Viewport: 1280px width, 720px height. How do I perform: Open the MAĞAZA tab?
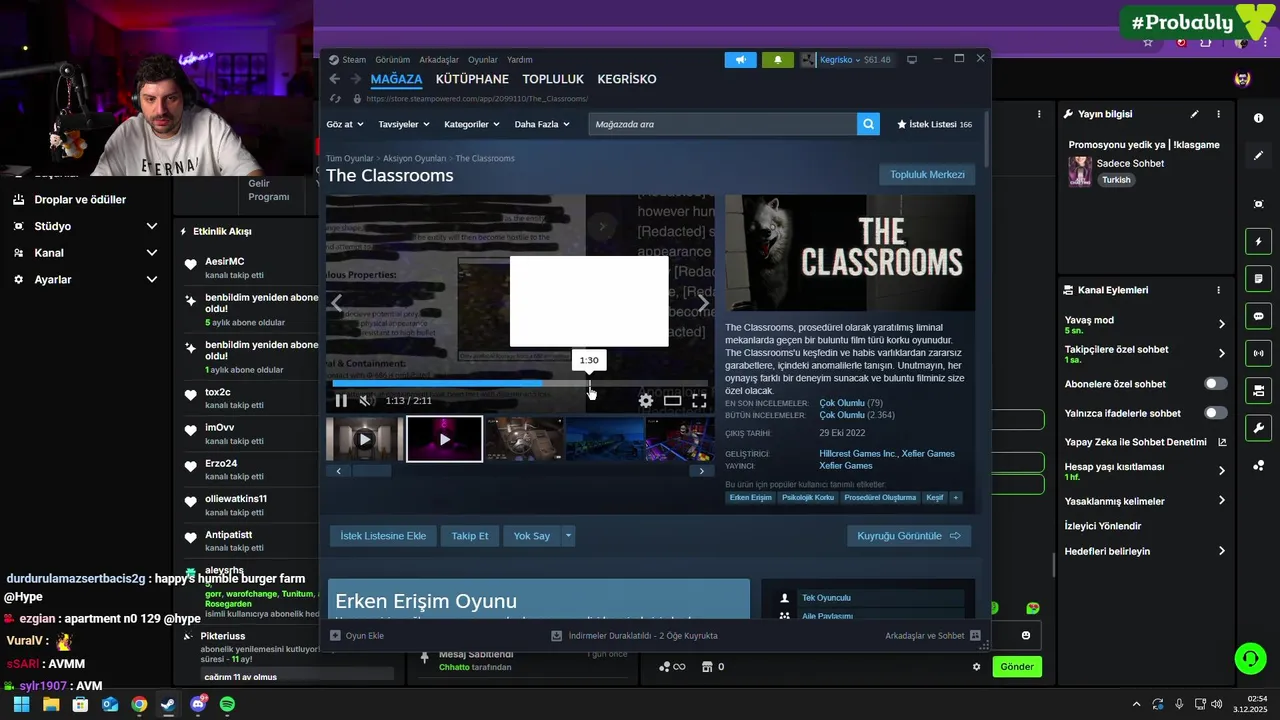coord(396,79)
